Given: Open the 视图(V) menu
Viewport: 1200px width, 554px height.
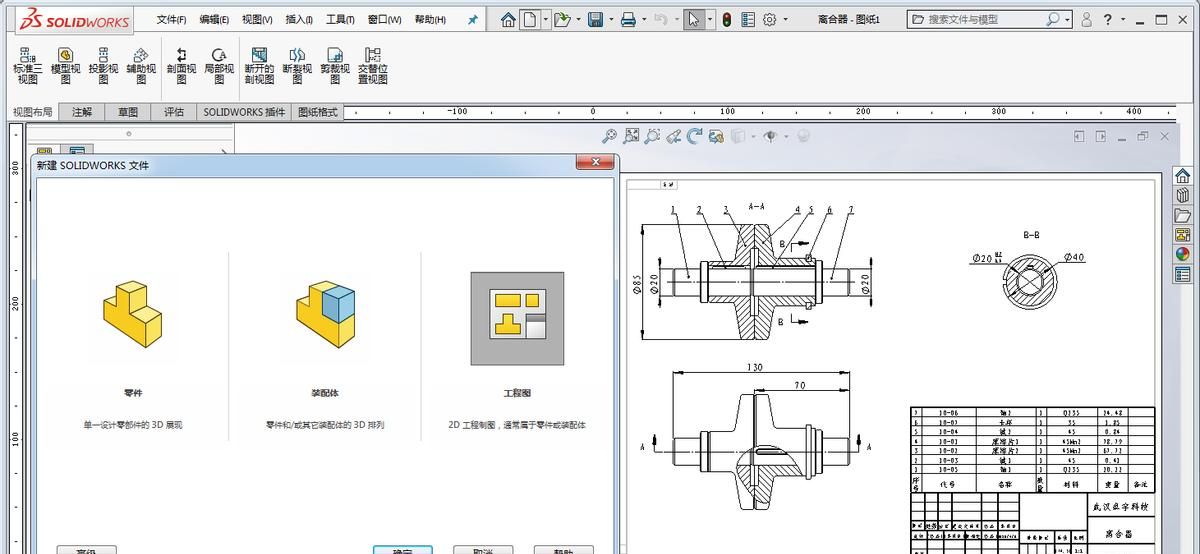Looking at the screenshot, I should 257,19.
